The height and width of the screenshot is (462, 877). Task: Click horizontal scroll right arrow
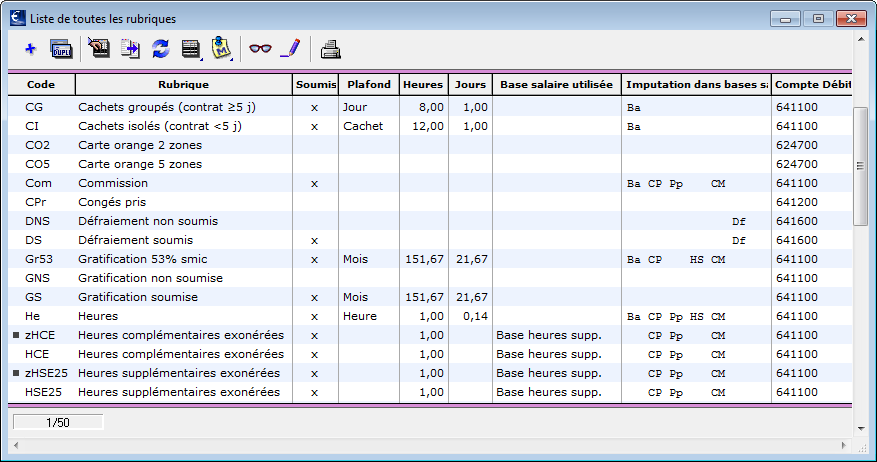pos(843,445)
